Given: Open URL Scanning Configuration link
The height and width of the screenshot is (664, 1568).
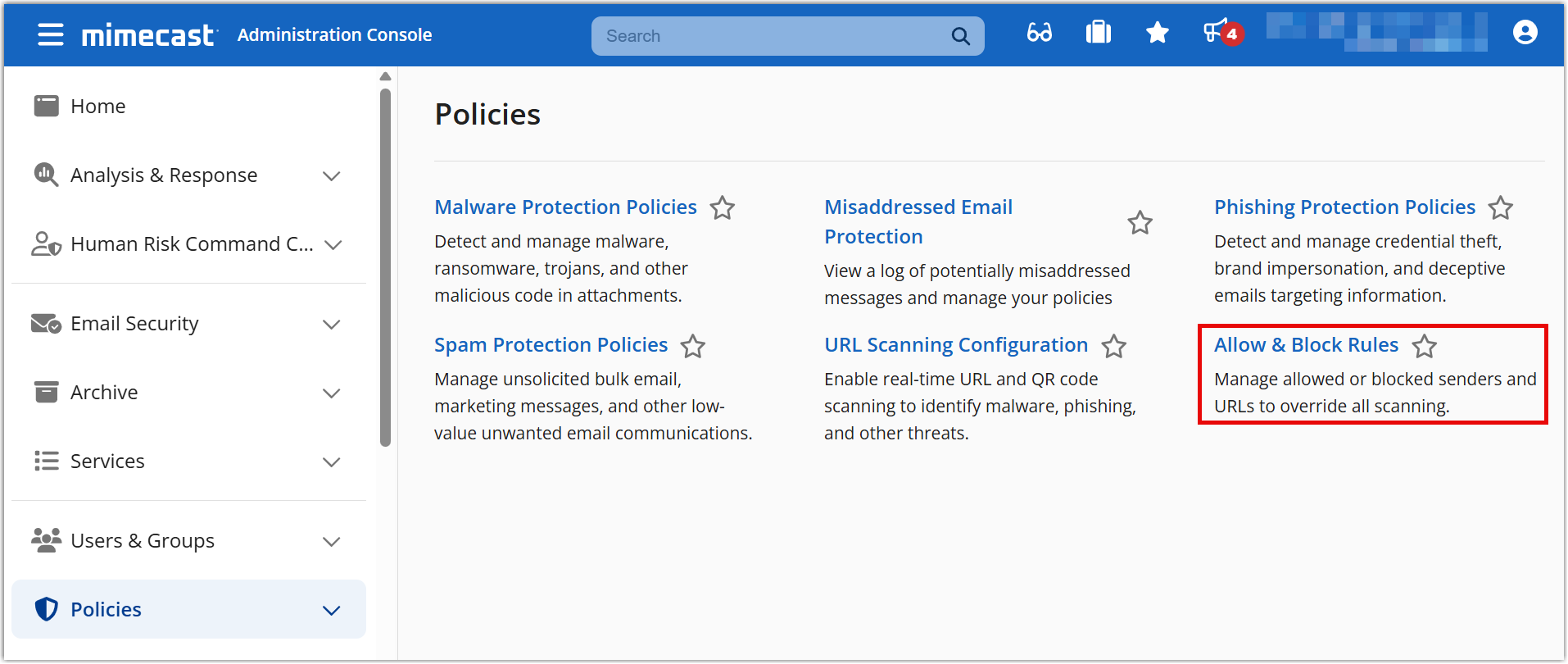Looking at the screenshot, I should 956,345.
